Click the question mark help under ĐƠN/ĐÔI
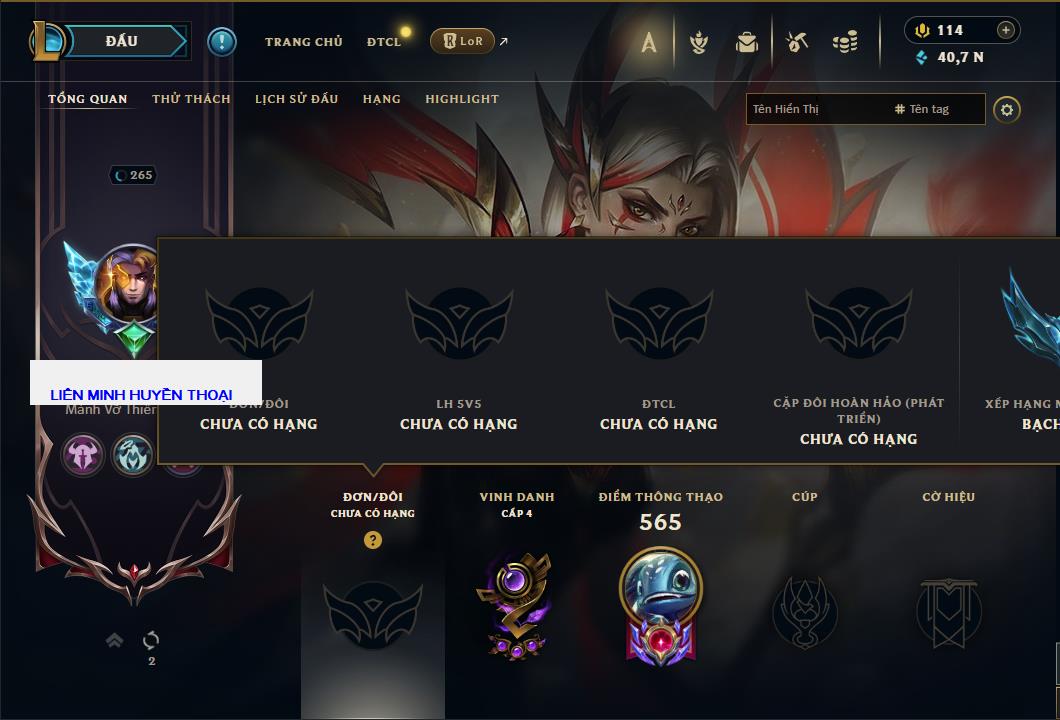The height and width of the screenshot is (720, 1060). pos(372,539)
